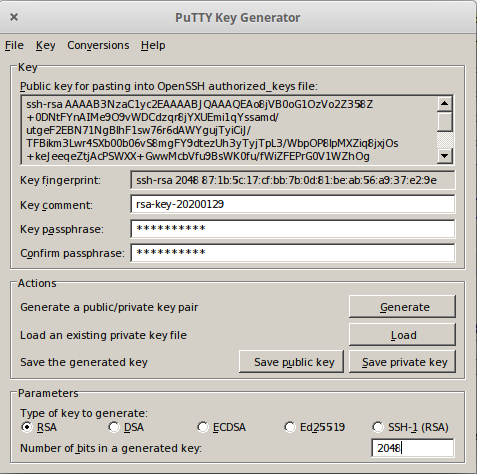The width and height of the screenshot is (477, 474).
Task: Click Save public key button
Action: [x=291, y=362]
